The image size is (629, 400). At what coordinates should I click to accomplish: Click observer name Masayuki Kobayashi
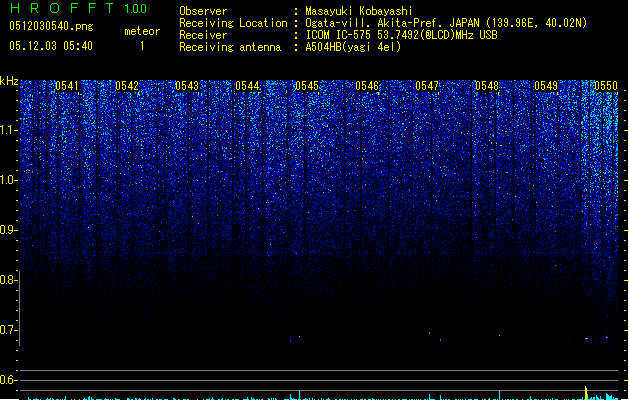[x=359, y=11]
